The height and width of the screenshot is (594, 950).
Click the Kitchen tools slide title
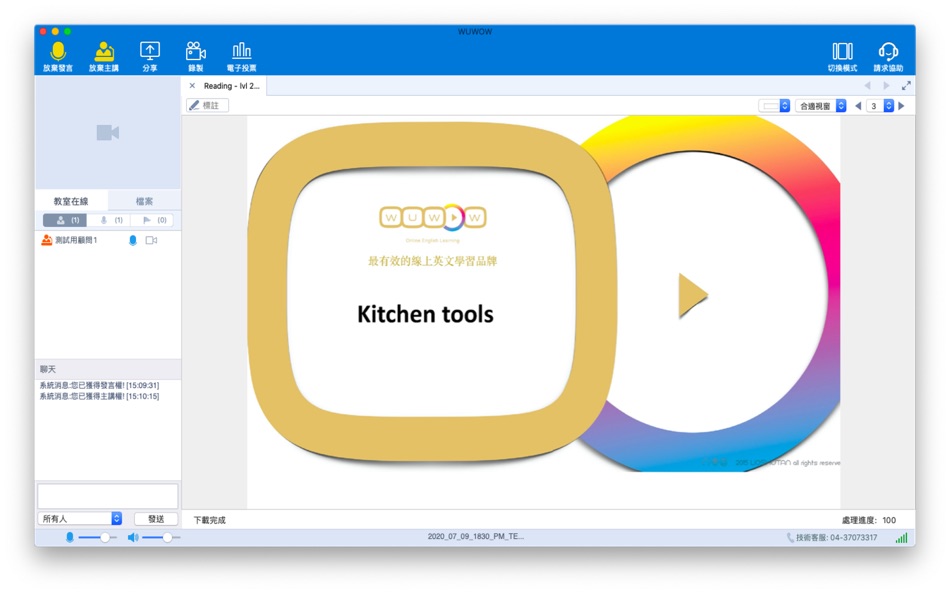pyautogui.click(x=425, y=315)
